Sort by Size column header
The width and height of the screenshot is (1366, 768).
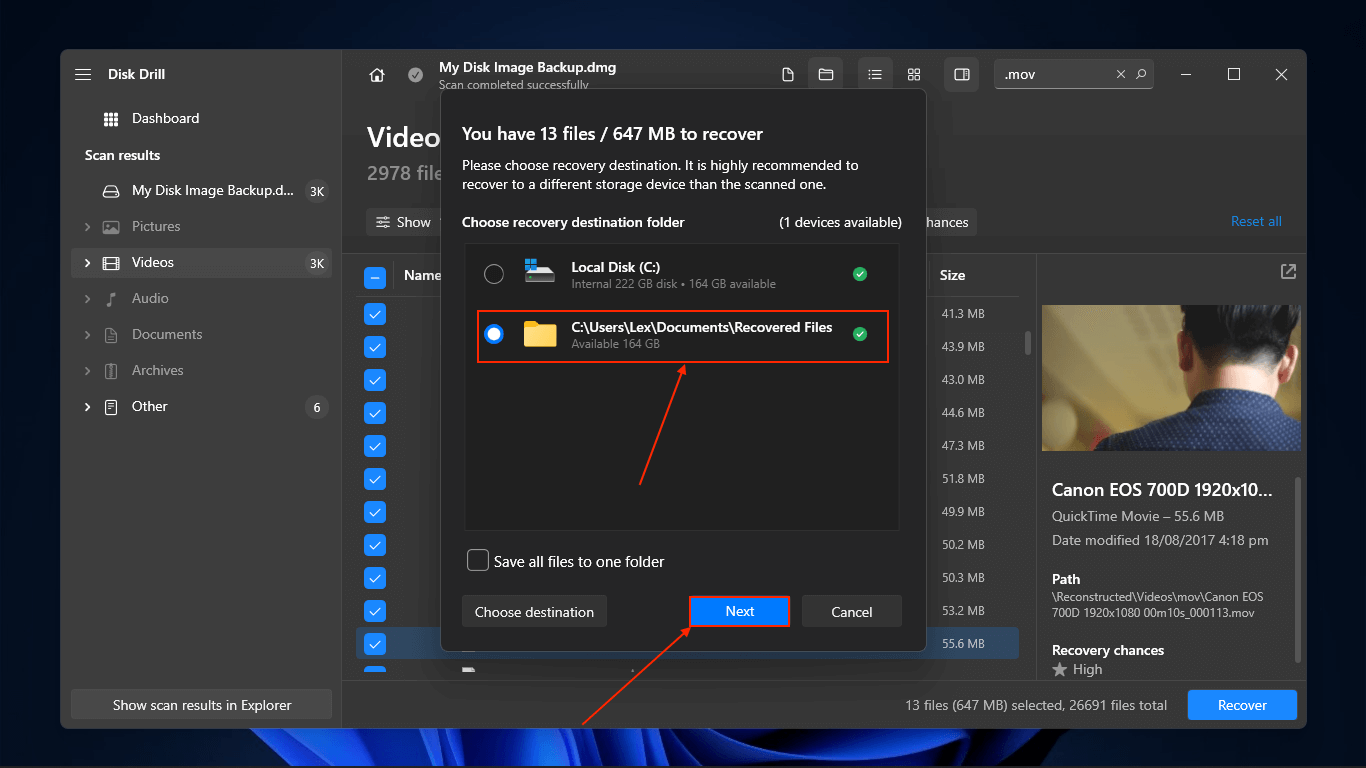point(953,275)
